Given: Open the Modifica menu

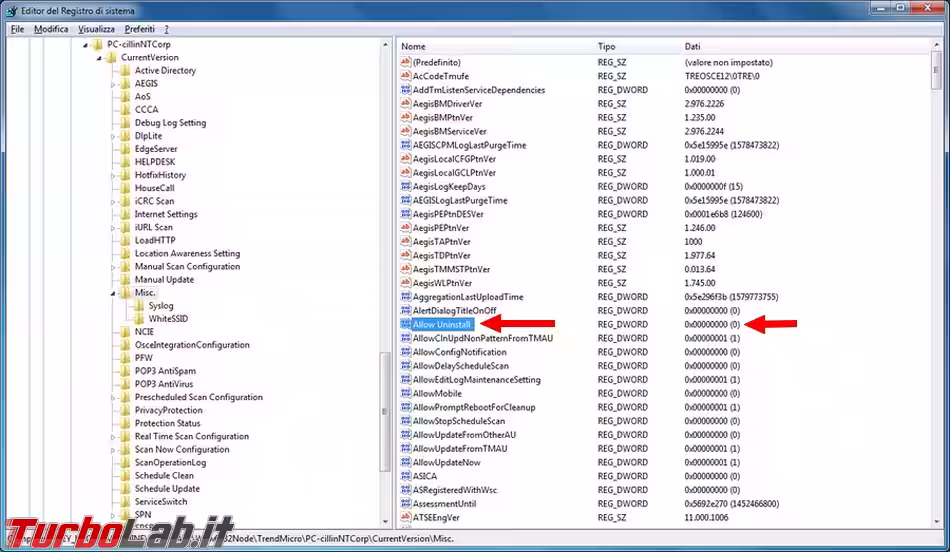Looking at the screenshot, I should pyautogui.click(x=51, y=29).
